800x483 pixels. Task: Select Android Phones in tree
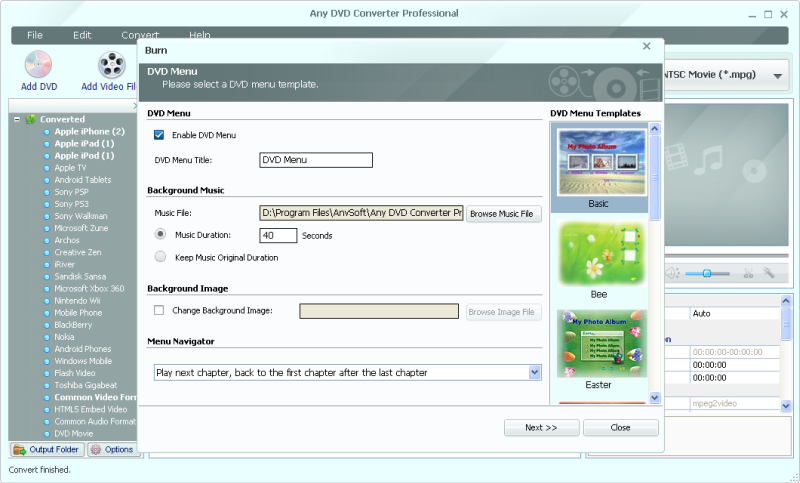pyautogui.click(x=83, y=349)
